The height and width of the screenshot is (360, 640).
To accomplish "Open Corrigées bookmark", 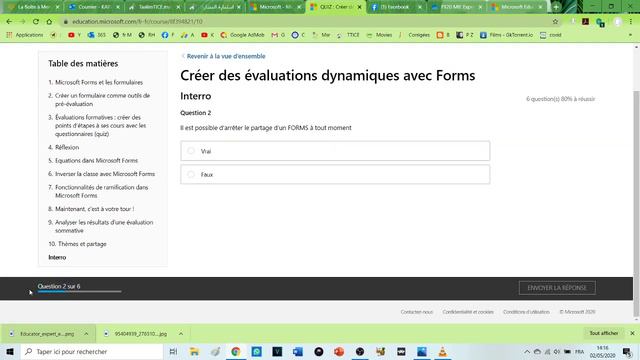I will [414, 35].
